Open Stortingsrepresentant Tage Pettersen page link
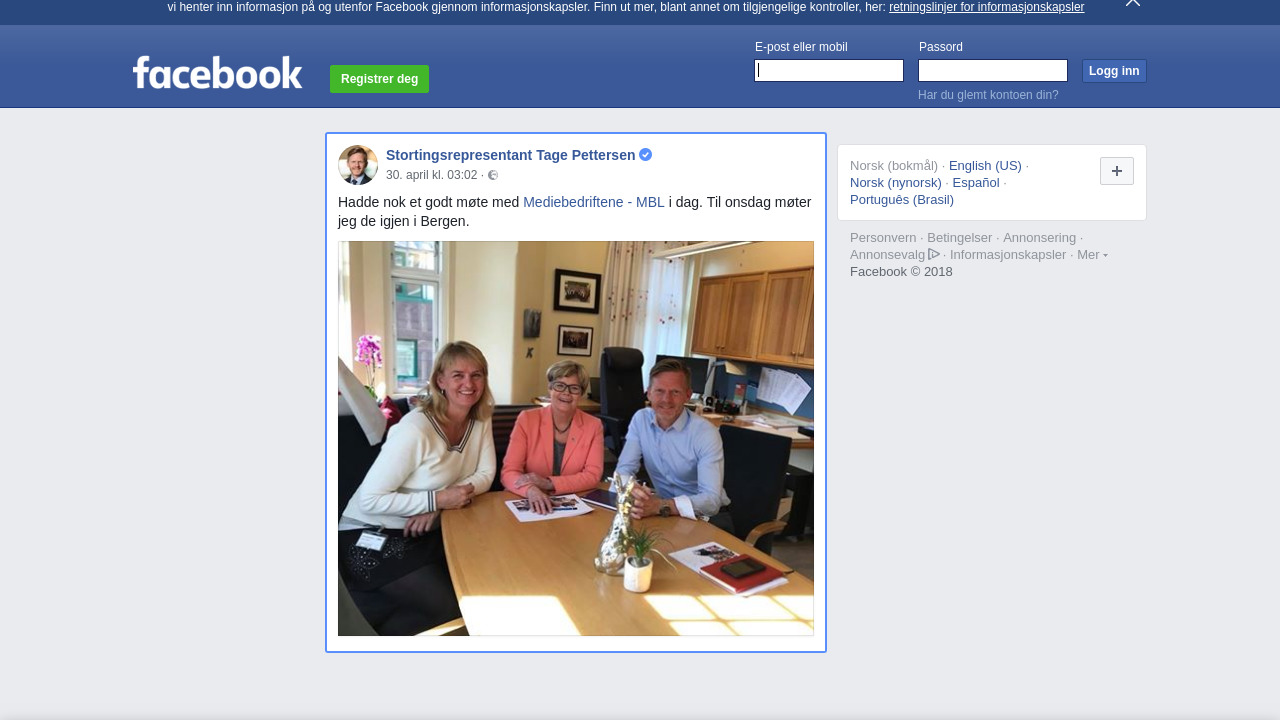 click(510, 155)
